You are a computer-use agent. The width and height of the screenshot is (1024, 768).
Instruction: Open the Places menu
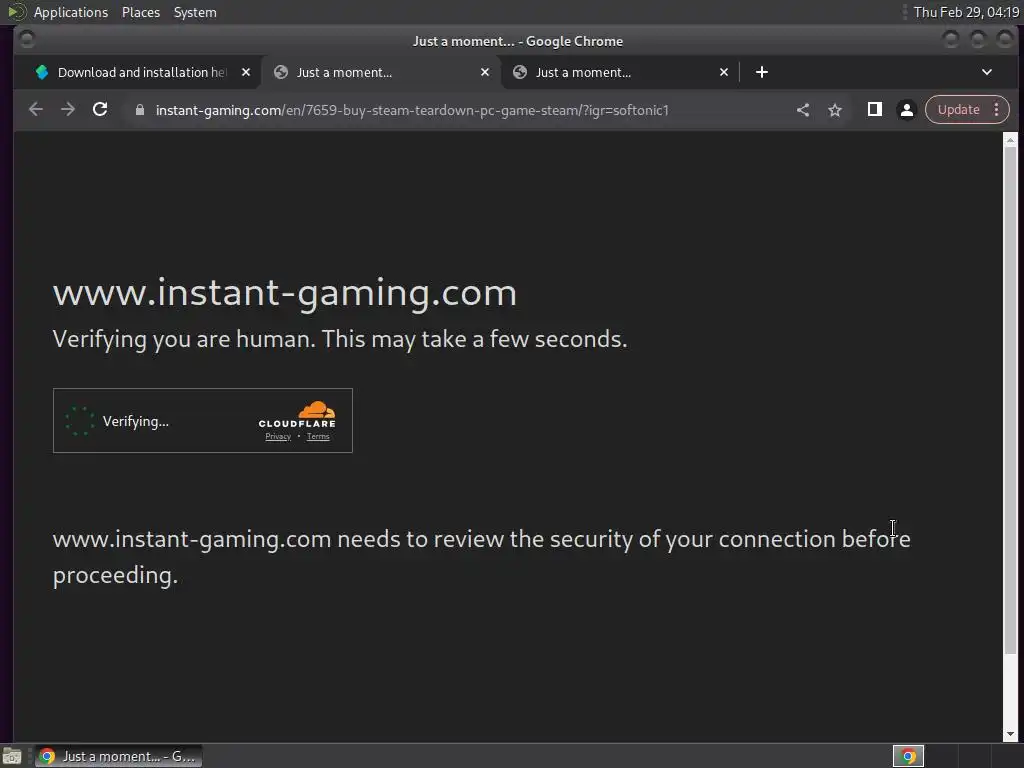click(141, 12)
